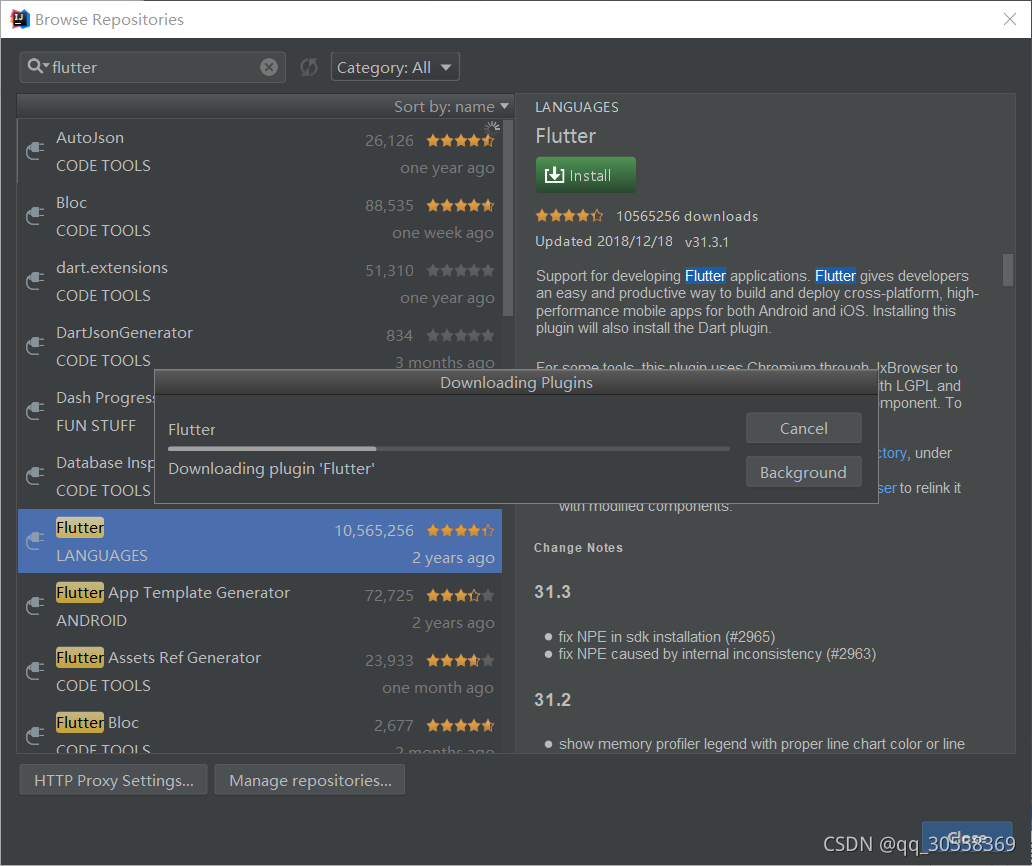Click Flutter Assets Ref Generator's star rating
Viewport: 1032px width, 866px height.
point(460,660)
